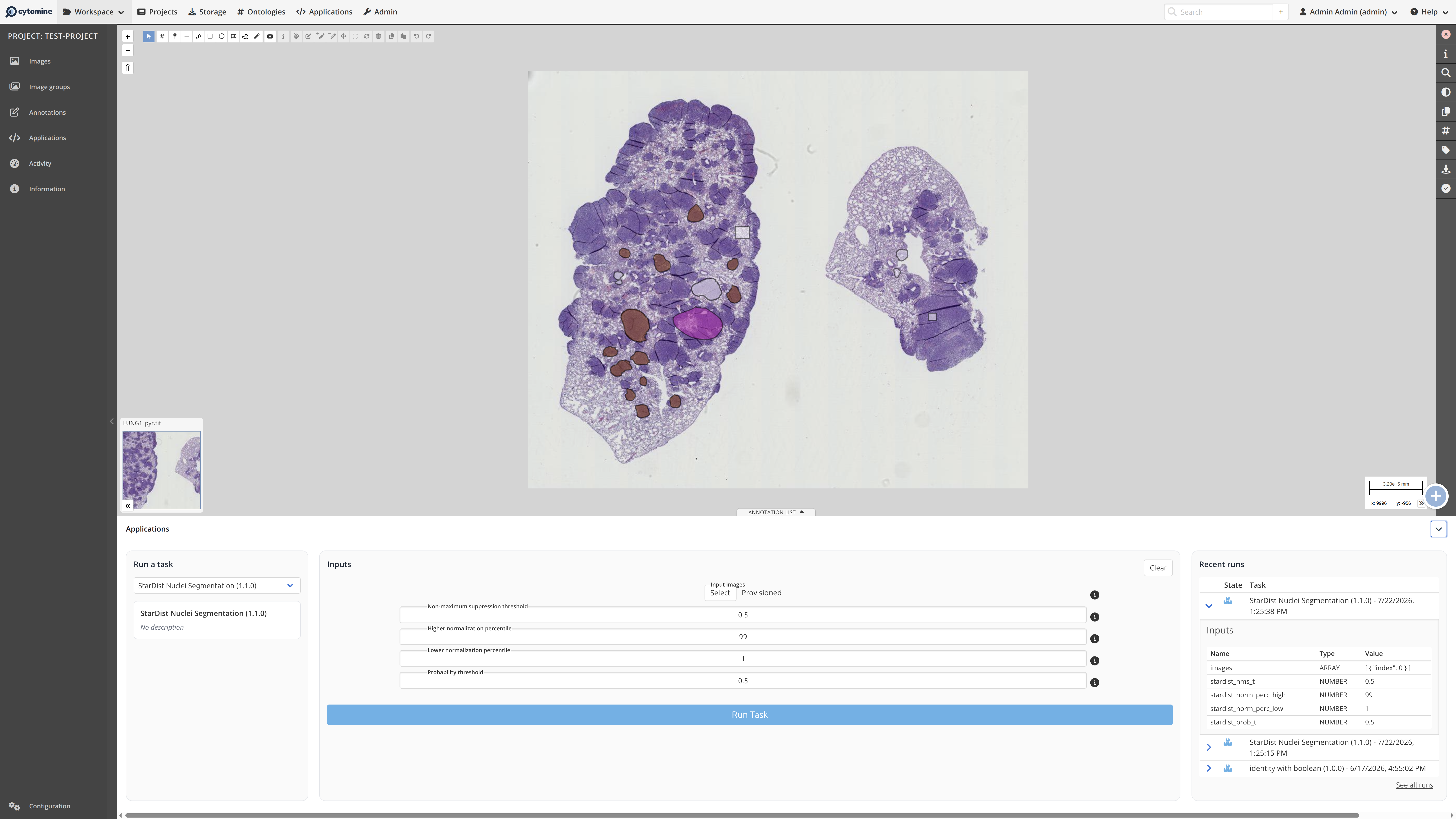Select the straight line drawing tool
The width and height of the screenshot is (1456, 819).
187,36
